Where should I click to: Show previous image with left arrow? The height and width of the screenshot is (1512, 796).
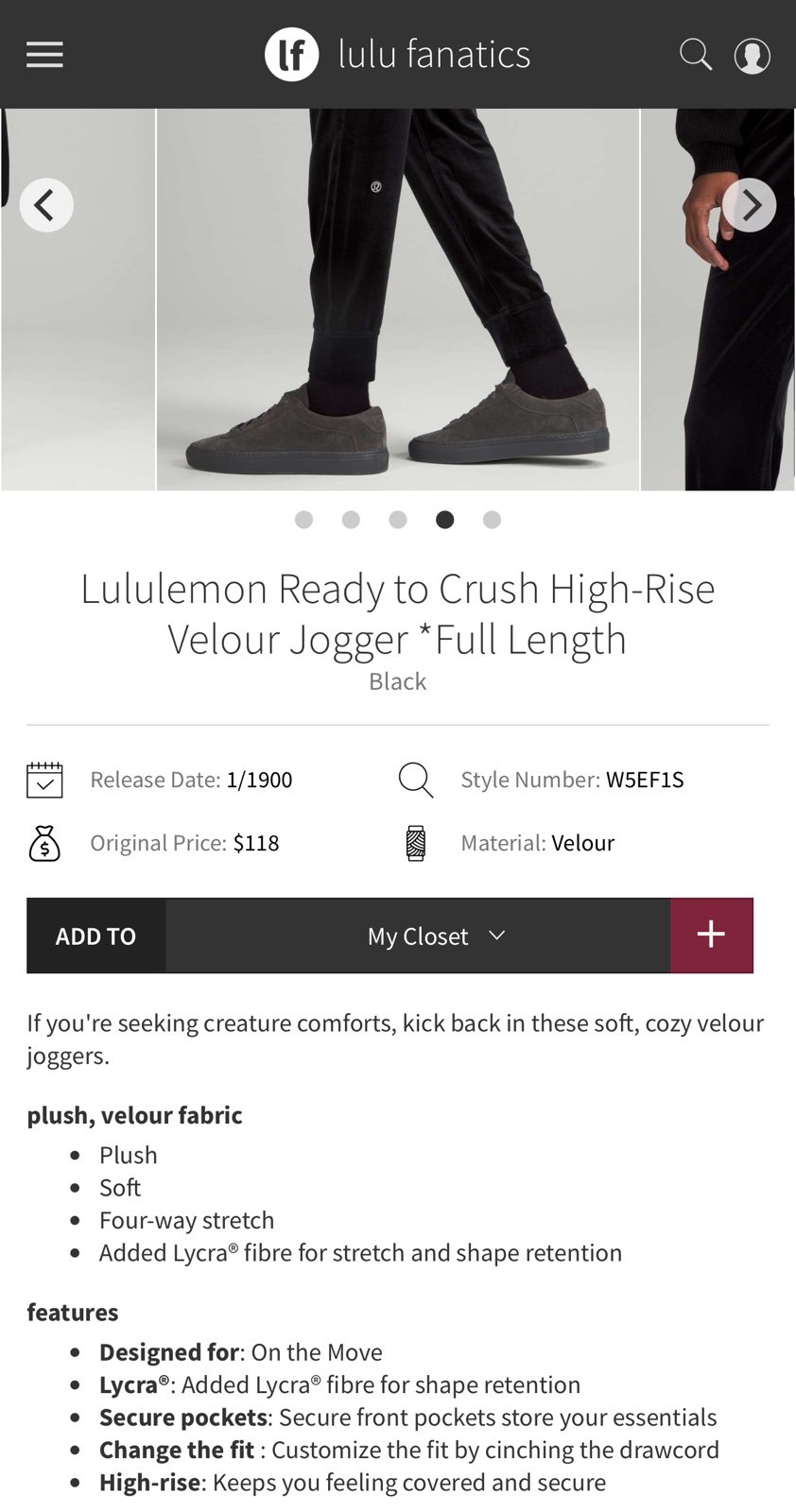click(46, 205)
